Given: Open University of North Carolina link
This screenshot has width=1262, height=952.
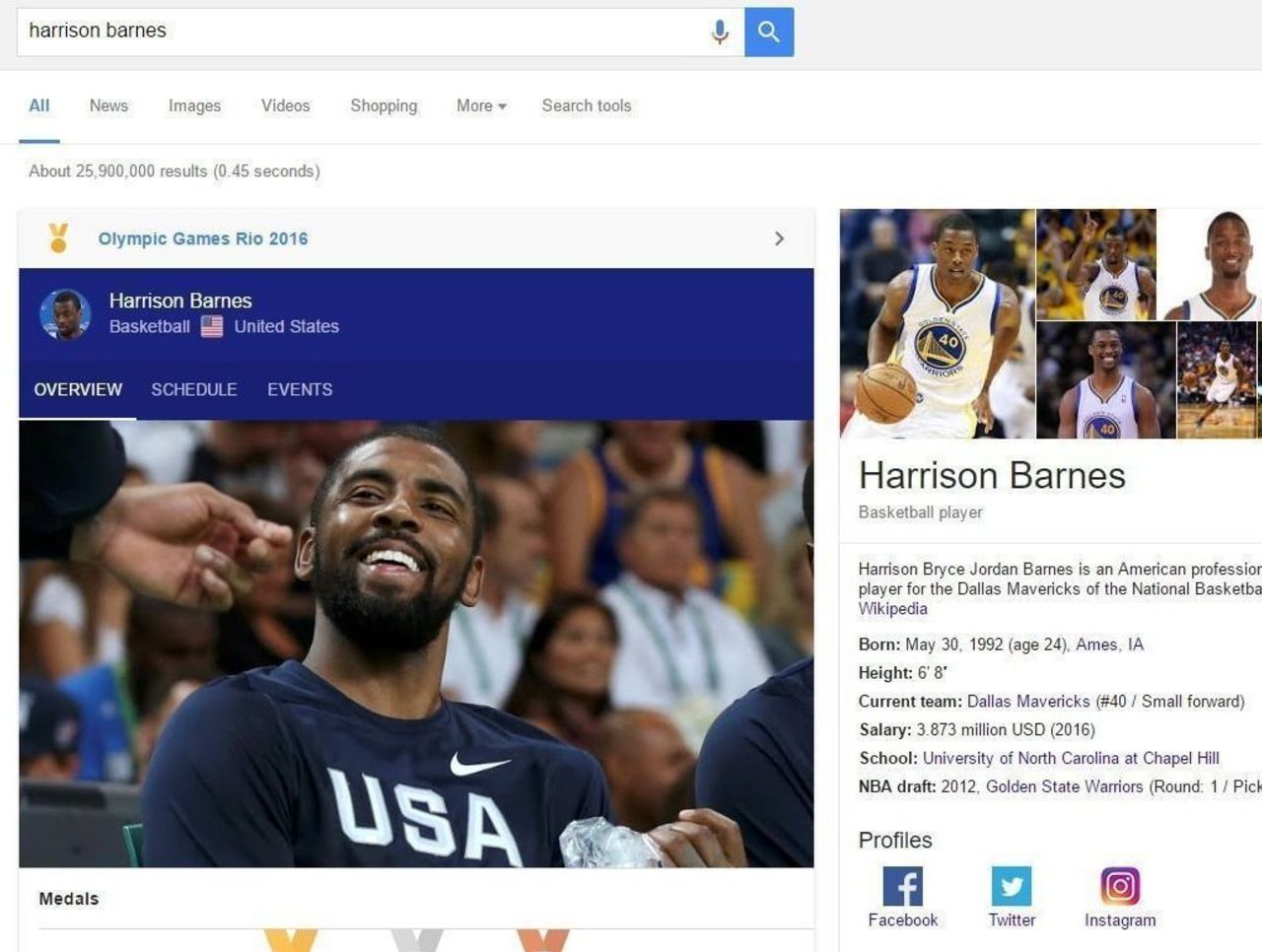Looking at the screenshot, I should (x=1071, y=758).
